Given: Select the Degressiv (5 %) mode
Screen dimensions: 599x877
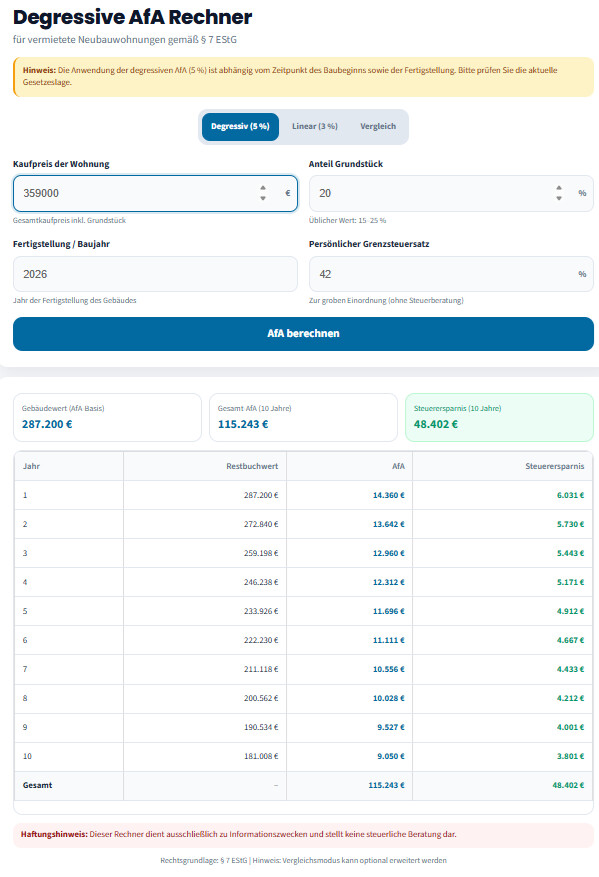Looking at the screenshot, I should (240, 126).
